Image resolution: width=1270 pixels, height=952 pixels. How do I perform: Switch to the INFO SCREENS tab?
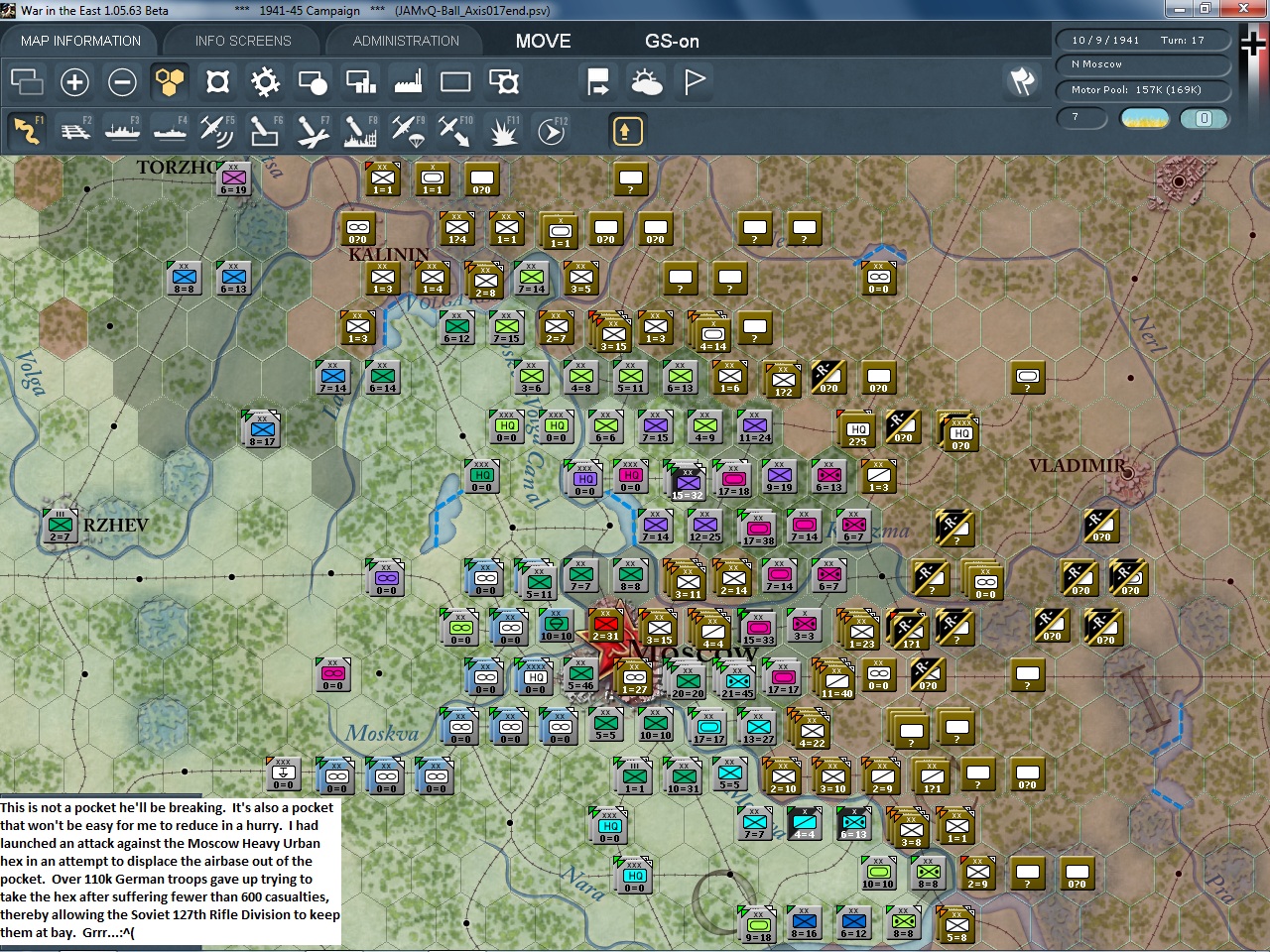click(x=243, y=41)
